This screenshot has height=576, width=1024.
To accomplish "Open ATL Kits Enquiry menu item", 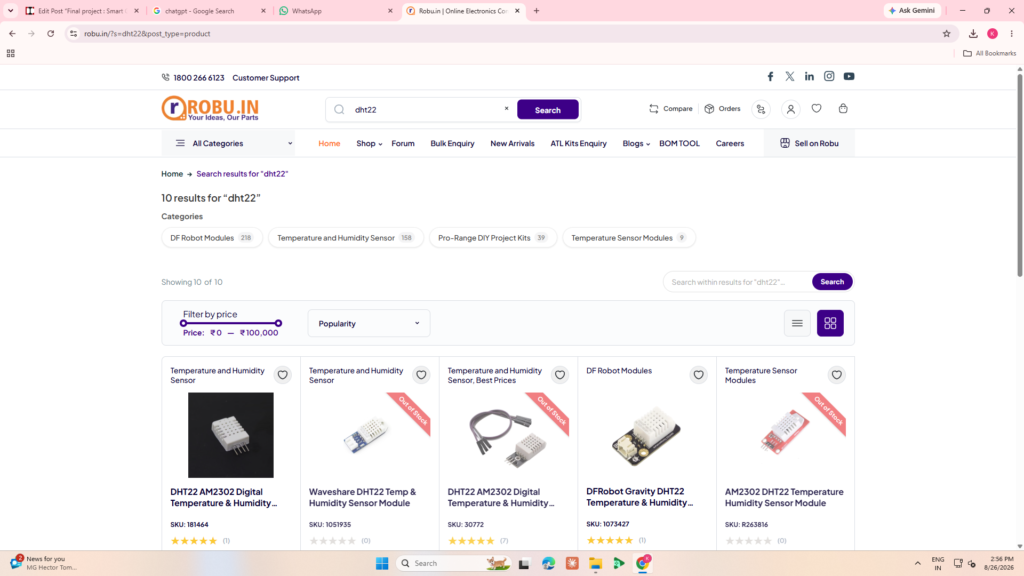I will click(578, 143).
